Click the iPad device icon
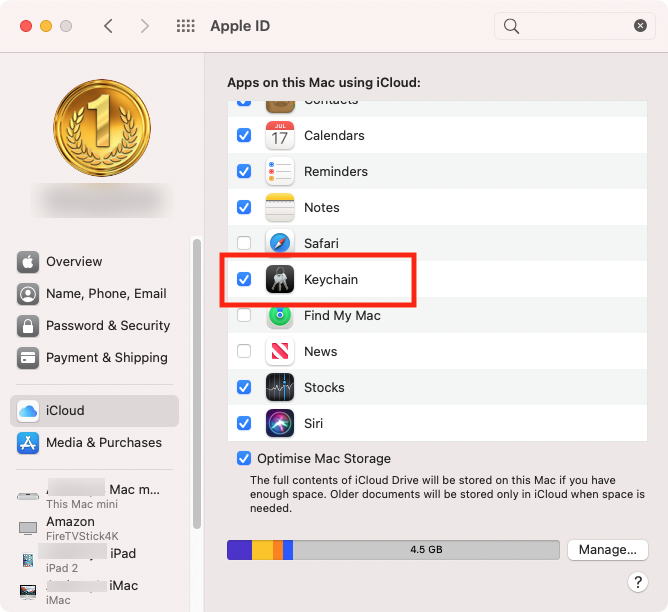This screenshot has width=668, height=612. pos(28,560)
